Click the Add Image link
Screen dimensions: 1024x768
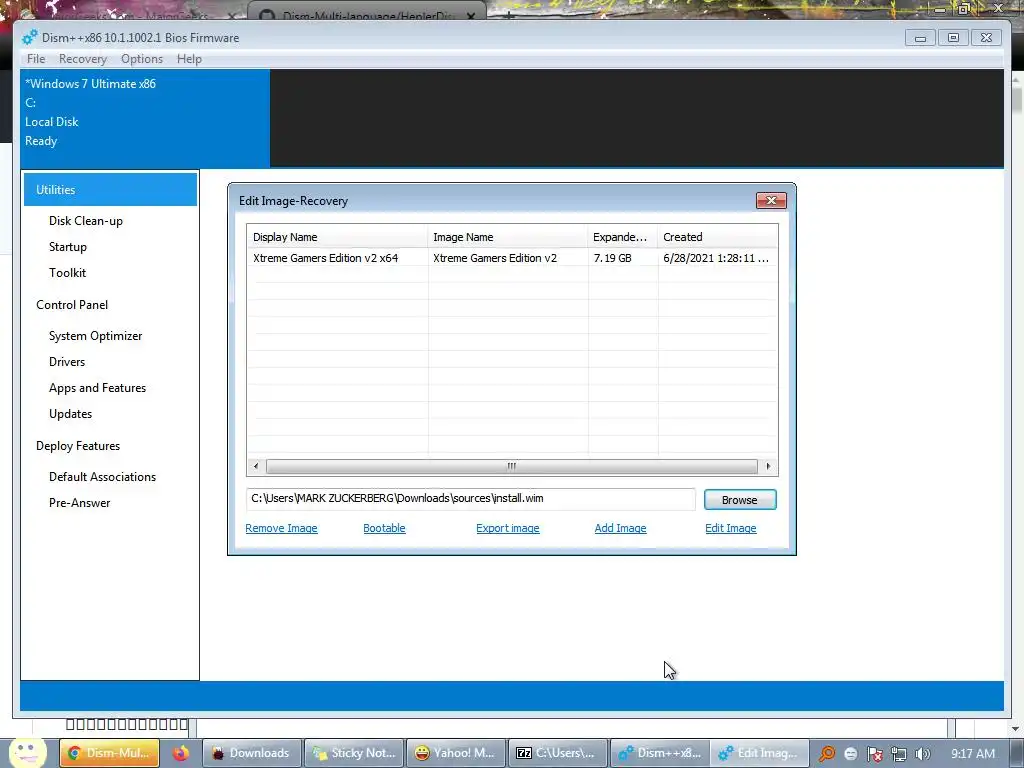[620, 528]
